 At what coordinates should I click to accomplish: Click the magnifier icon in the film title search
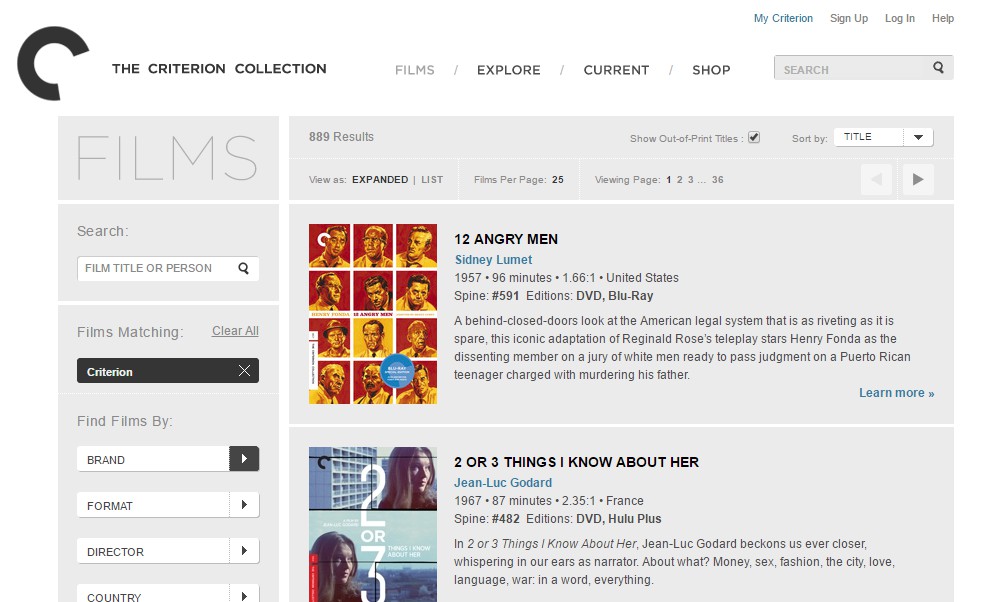(x=243, y=268)
